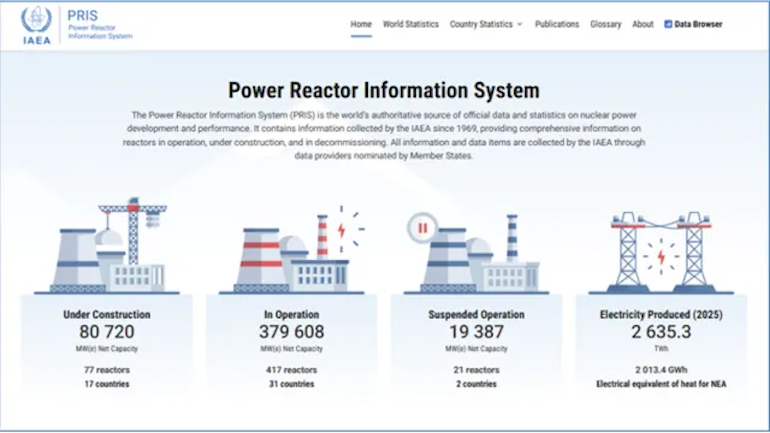Click the 31 countries figure
Screen dimensions: 770x433
(292, 384)
